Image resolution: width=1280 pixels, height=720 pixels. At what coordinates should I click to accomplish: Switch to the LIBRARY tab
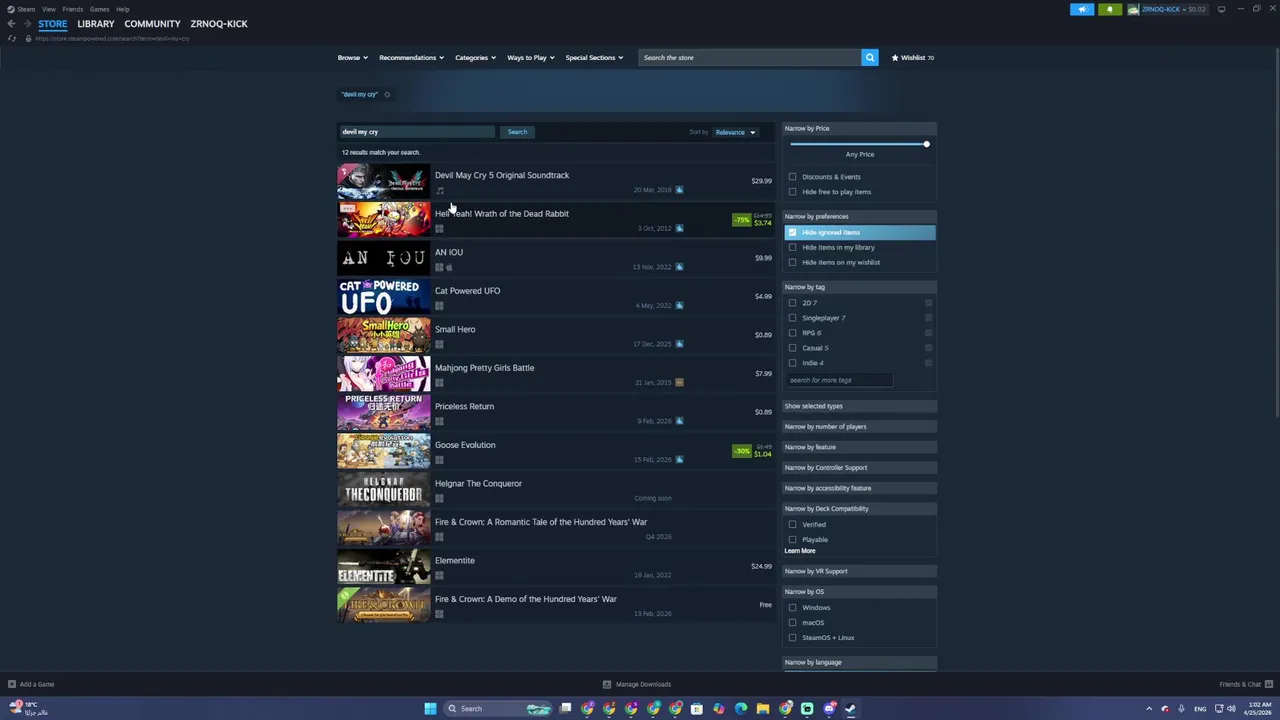96,24
